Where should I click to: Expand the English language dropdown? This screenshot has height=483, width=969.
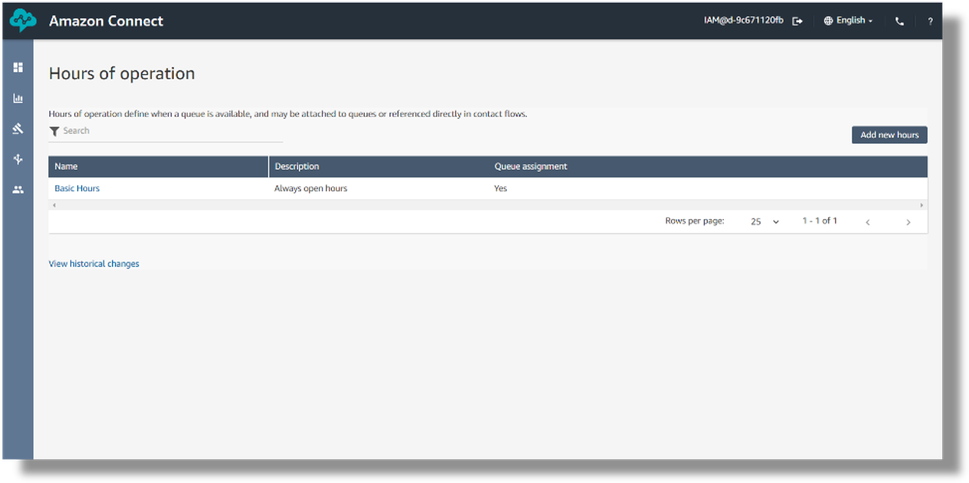[x=848, y=21]
